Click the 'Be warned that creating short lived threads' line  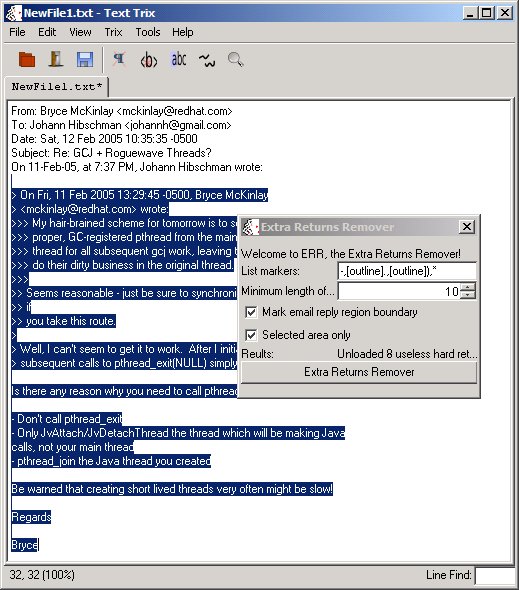pos(172,489)
